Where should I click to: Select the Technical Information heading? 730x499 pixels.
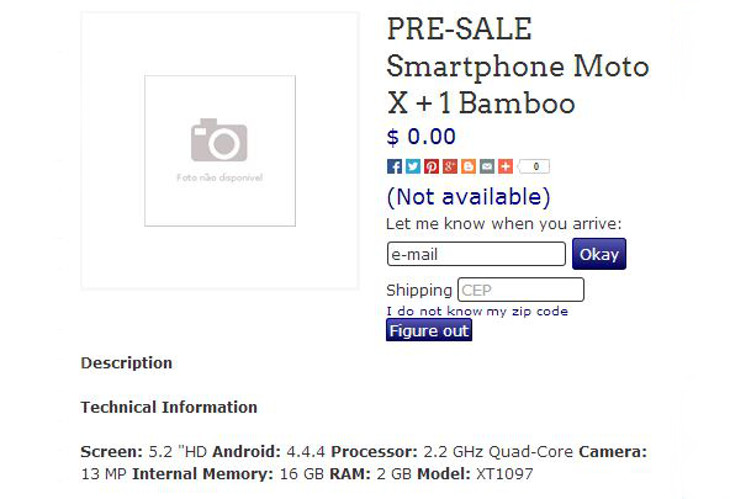tap(168, 407)
